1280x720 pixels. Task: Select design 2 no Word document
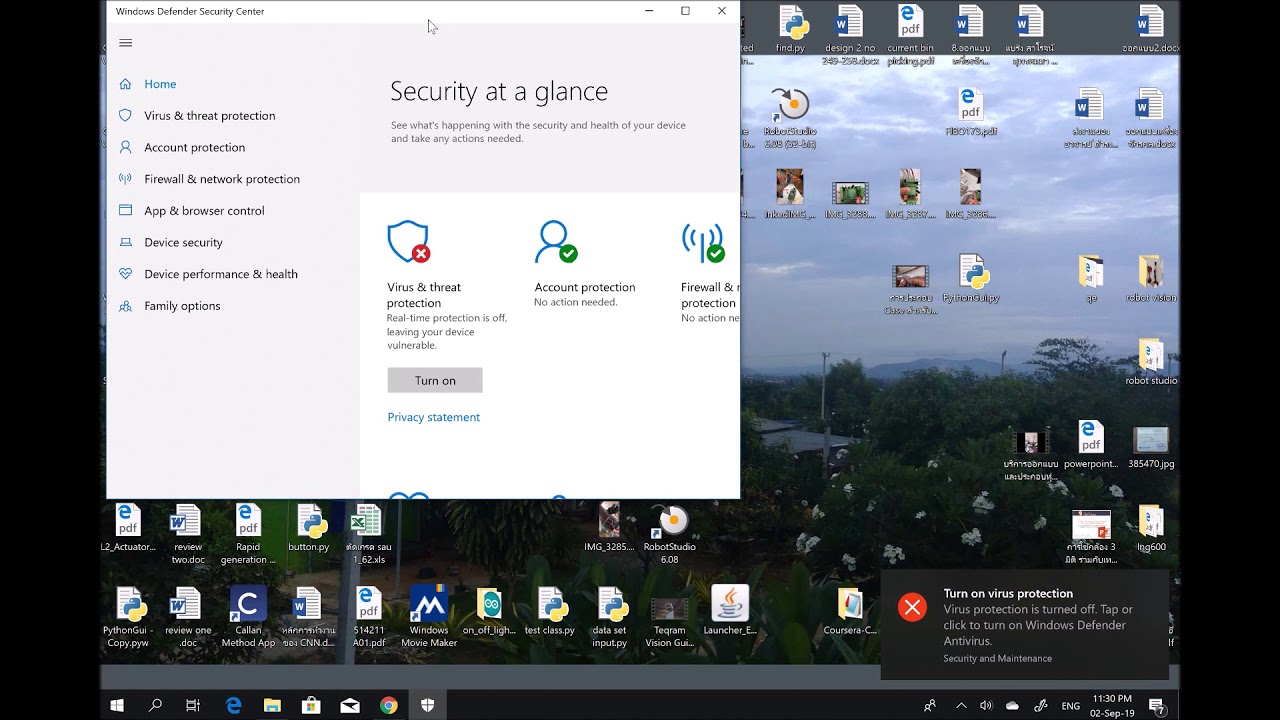851,35
